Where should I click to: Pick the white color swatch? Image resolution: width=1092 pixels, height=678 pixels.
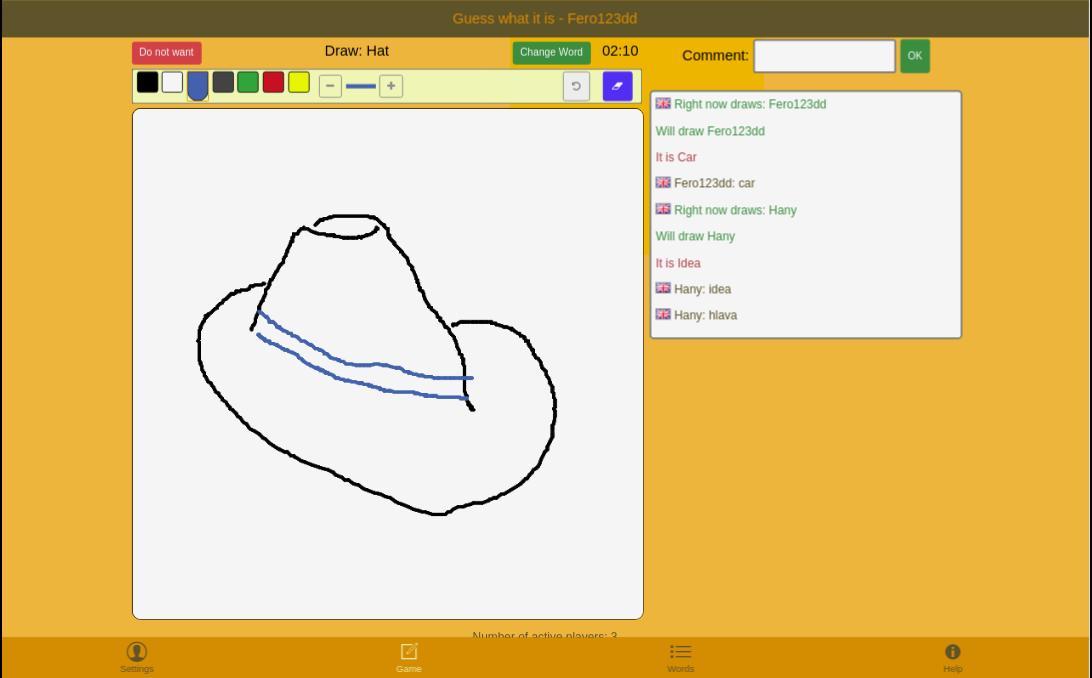tap(172, 82)
